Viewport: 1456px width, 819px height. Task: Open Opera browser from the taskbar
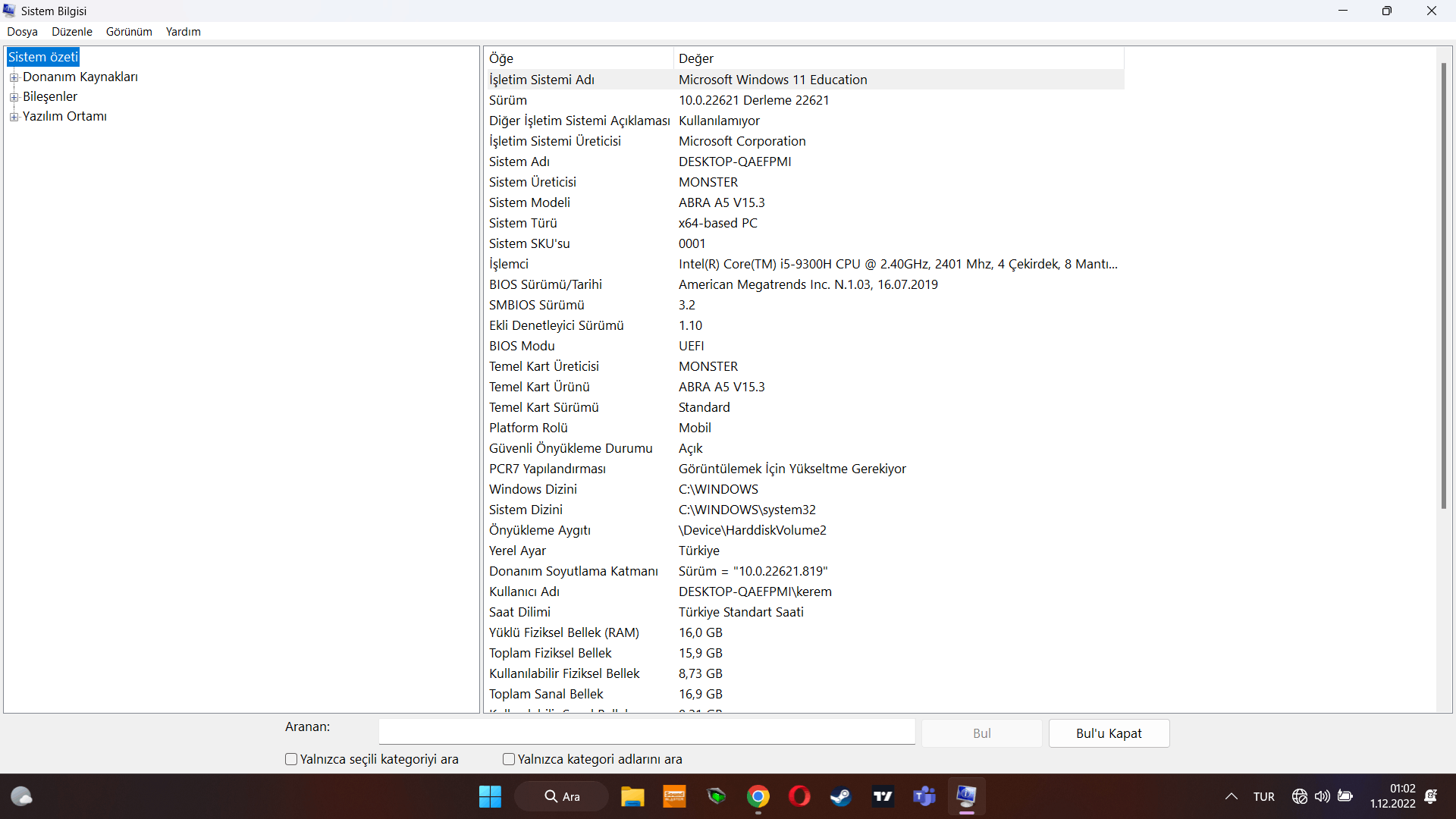[x=799, y=796]
